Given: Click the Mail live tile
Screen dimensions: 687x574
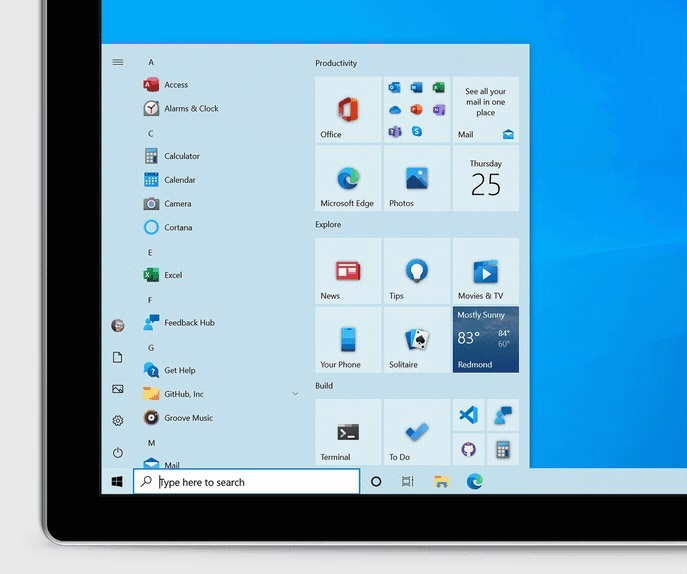Looking at the screenshot, I should click(x=486, y=110).
